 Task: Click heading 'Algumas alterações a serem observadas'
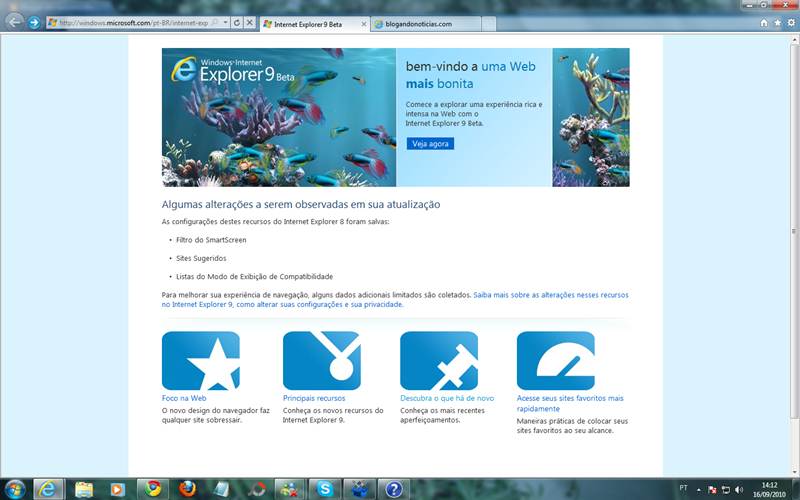301,204
